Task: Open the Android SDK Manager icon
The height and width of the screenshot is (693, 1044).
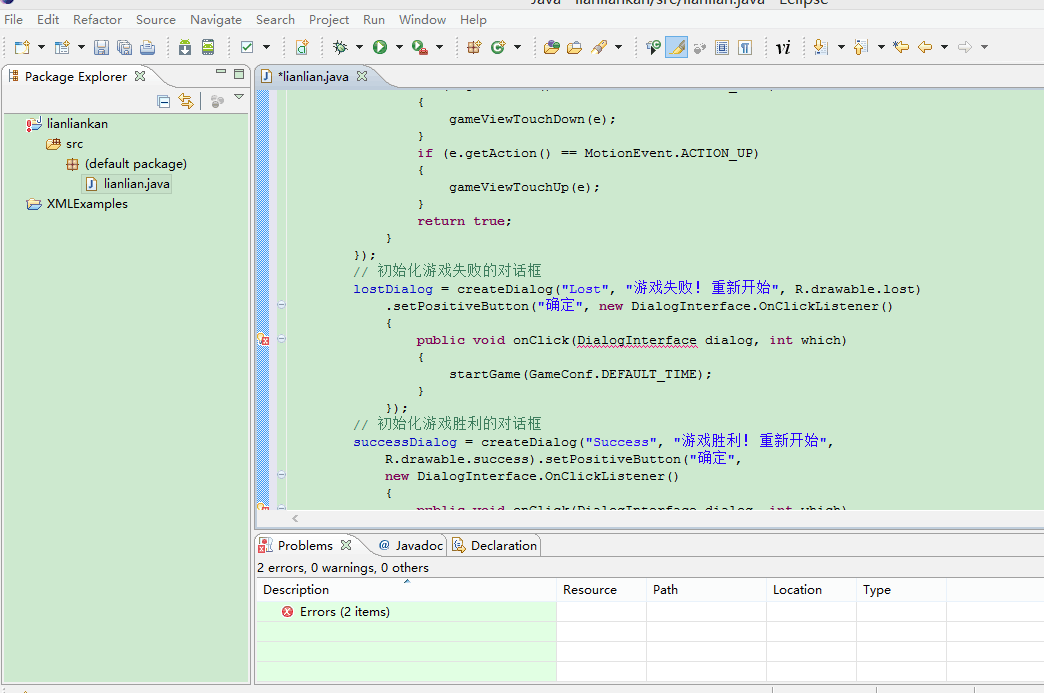Action: coord(185,47)
